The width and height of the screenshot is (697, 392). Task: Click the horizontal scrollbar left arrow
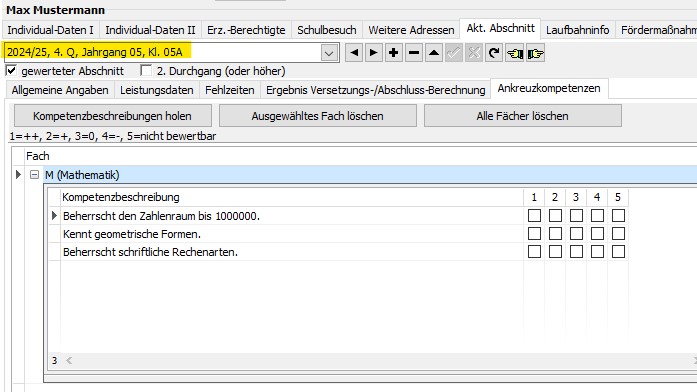point(69,360)
